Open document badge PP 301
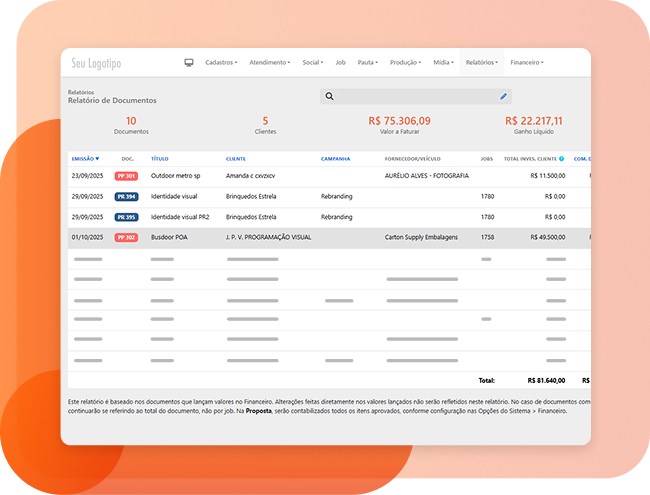650x495 pixels. pyautogui.click(x=126, y=176)
